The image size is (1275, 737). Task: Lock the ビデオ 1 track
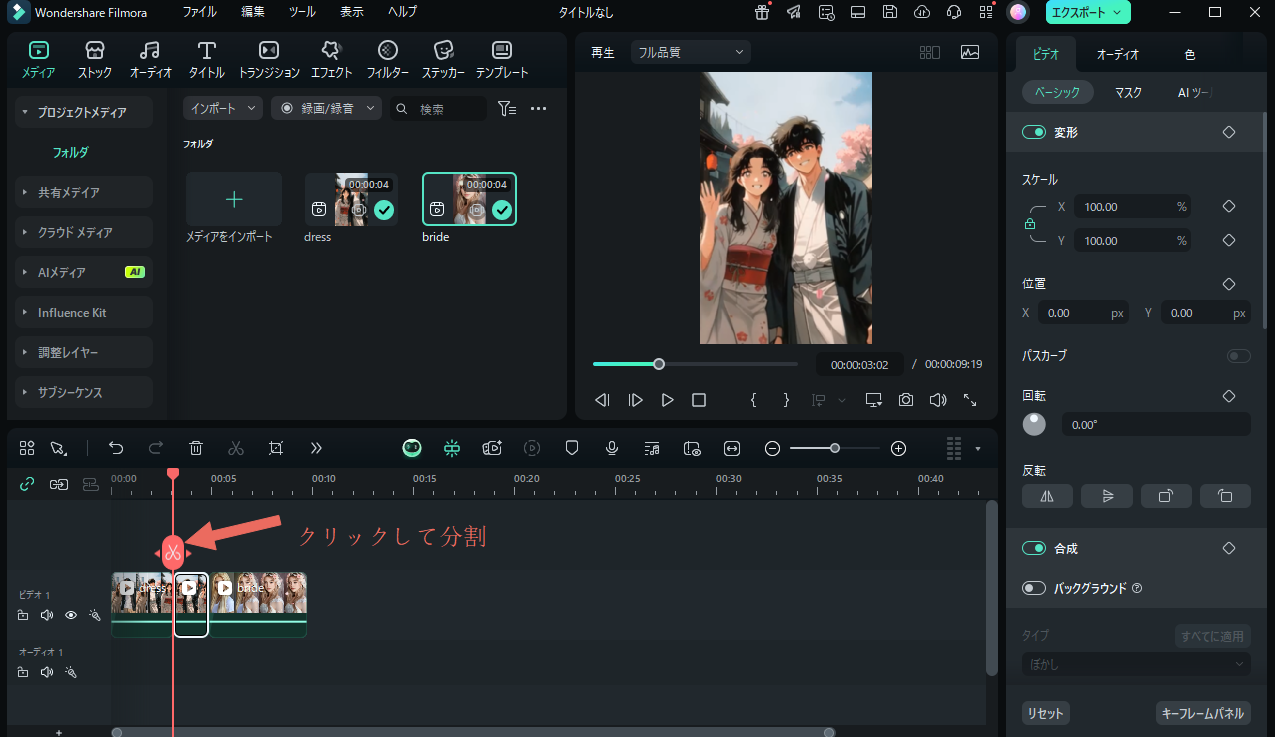pos(23,615)
